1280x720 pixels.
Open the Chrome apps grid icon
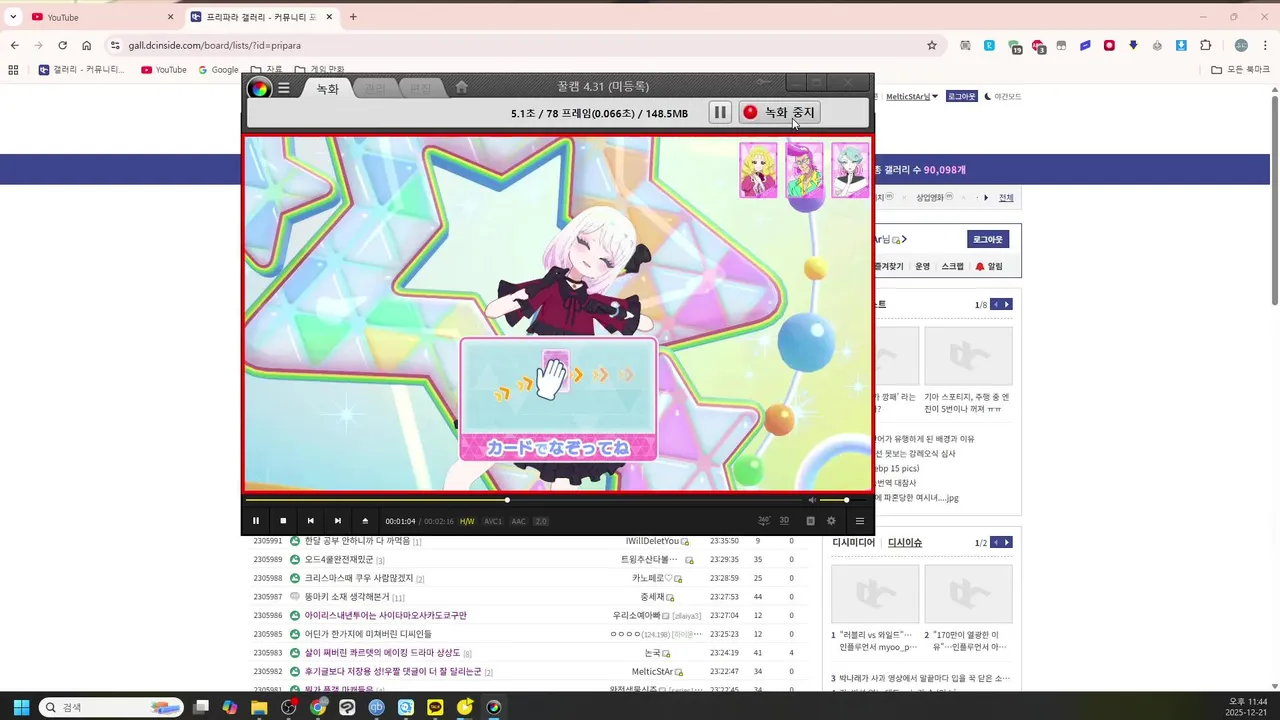pyautogui.click(x=13, y=70)
